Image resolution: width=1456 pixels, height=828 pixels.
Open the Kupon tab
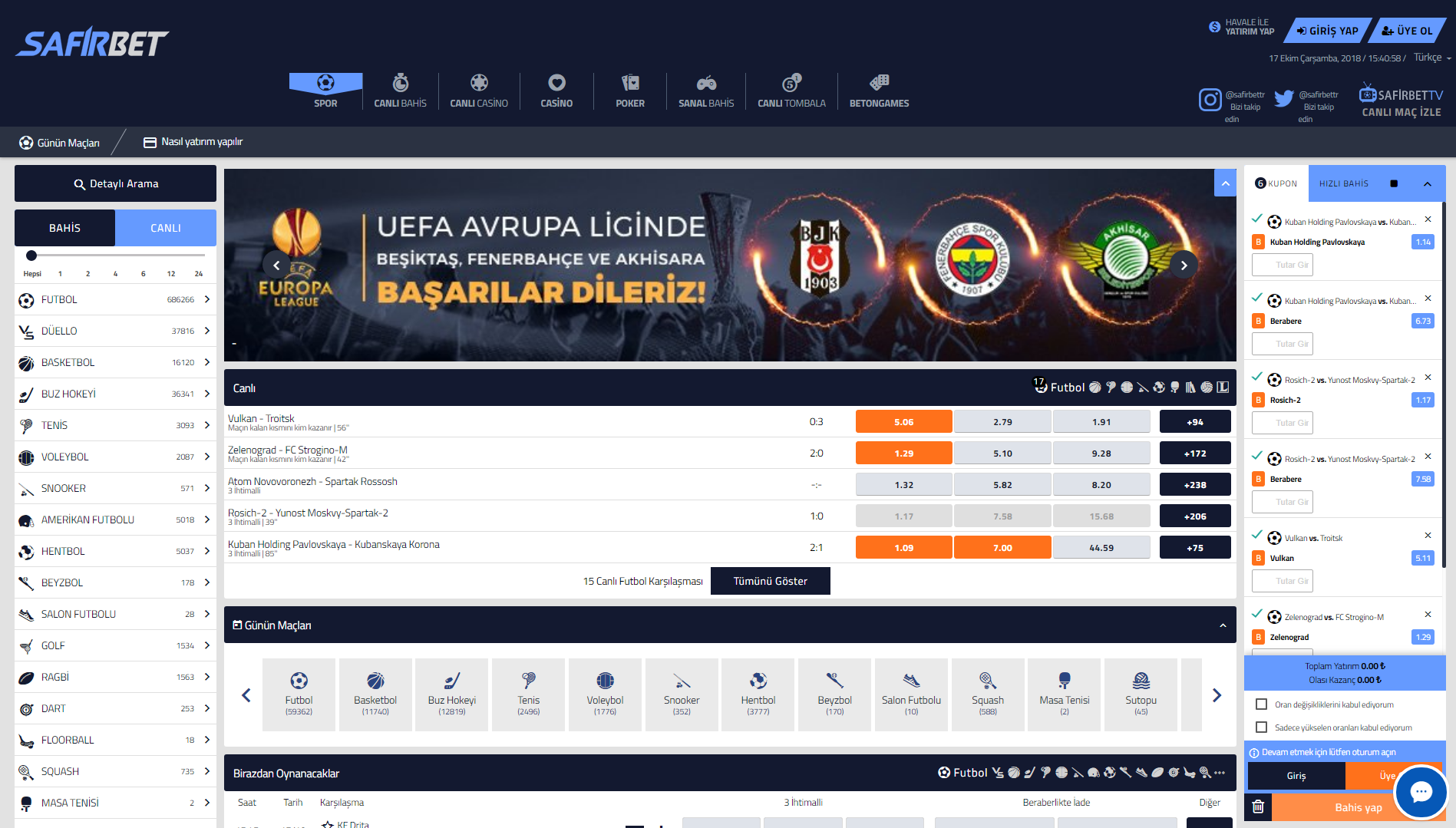[1276, 184]
